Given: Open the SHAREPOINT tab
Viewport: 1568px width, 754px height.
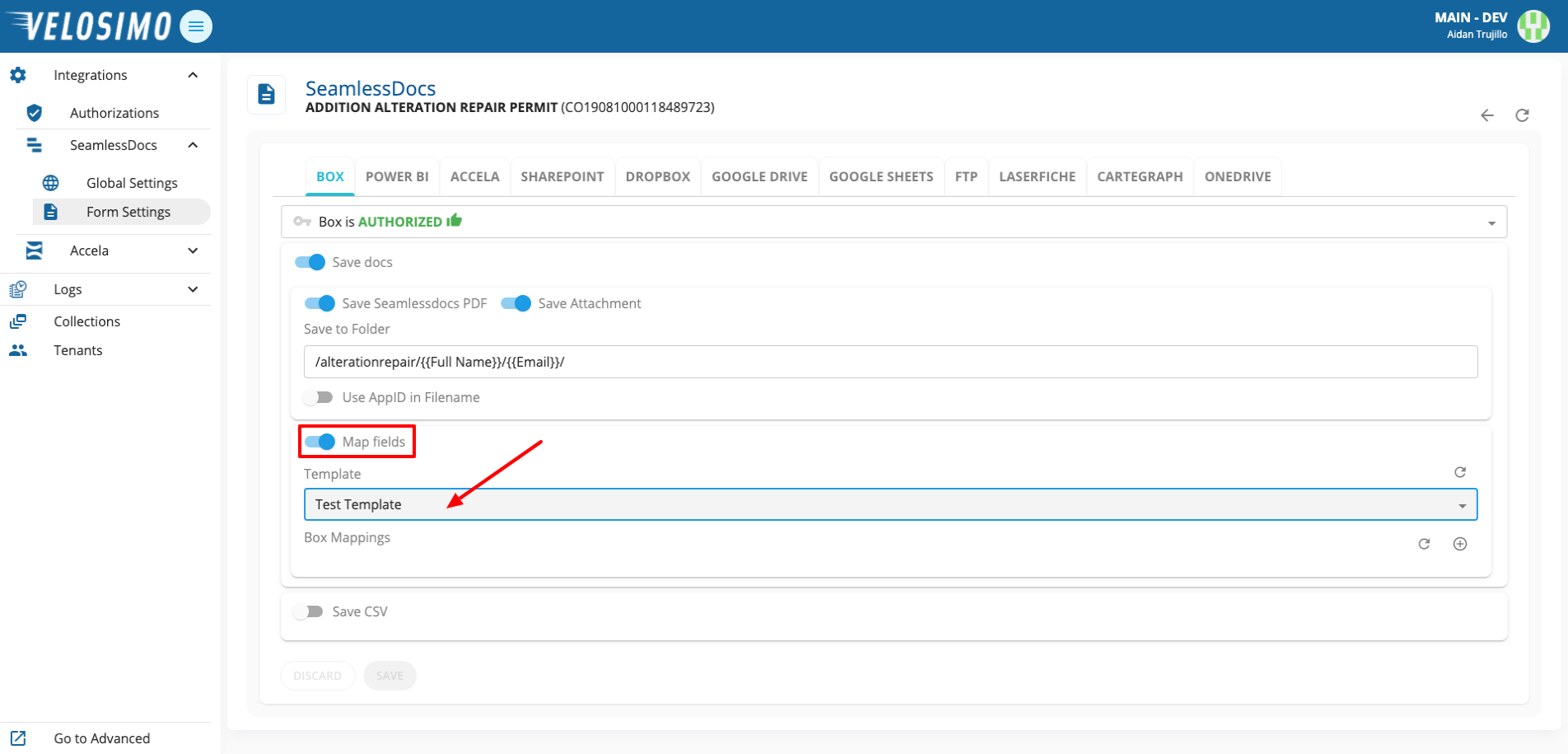Looking at the screenshot, I should 562,176.
